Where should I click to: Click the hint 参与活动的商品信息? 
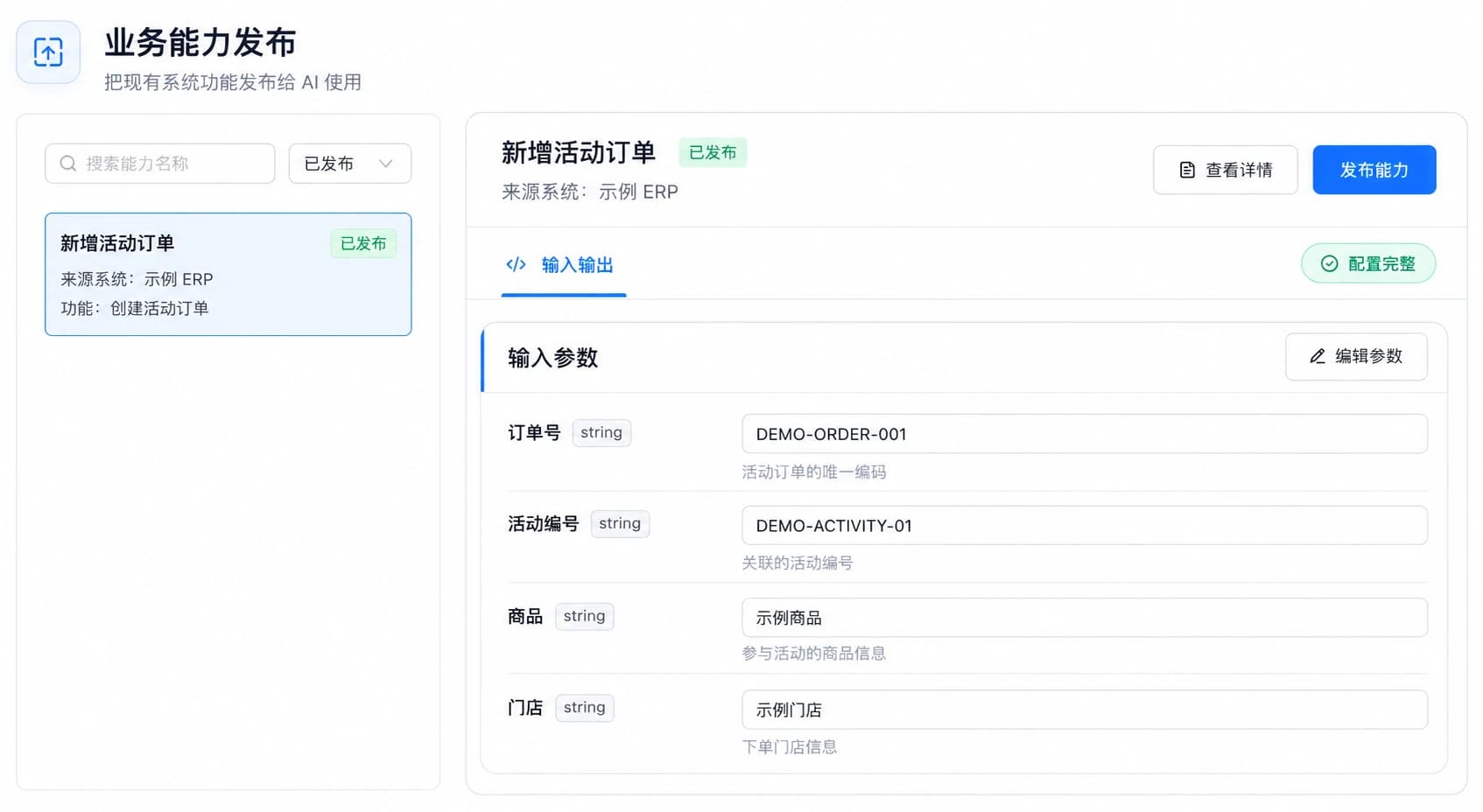[814, 654]
